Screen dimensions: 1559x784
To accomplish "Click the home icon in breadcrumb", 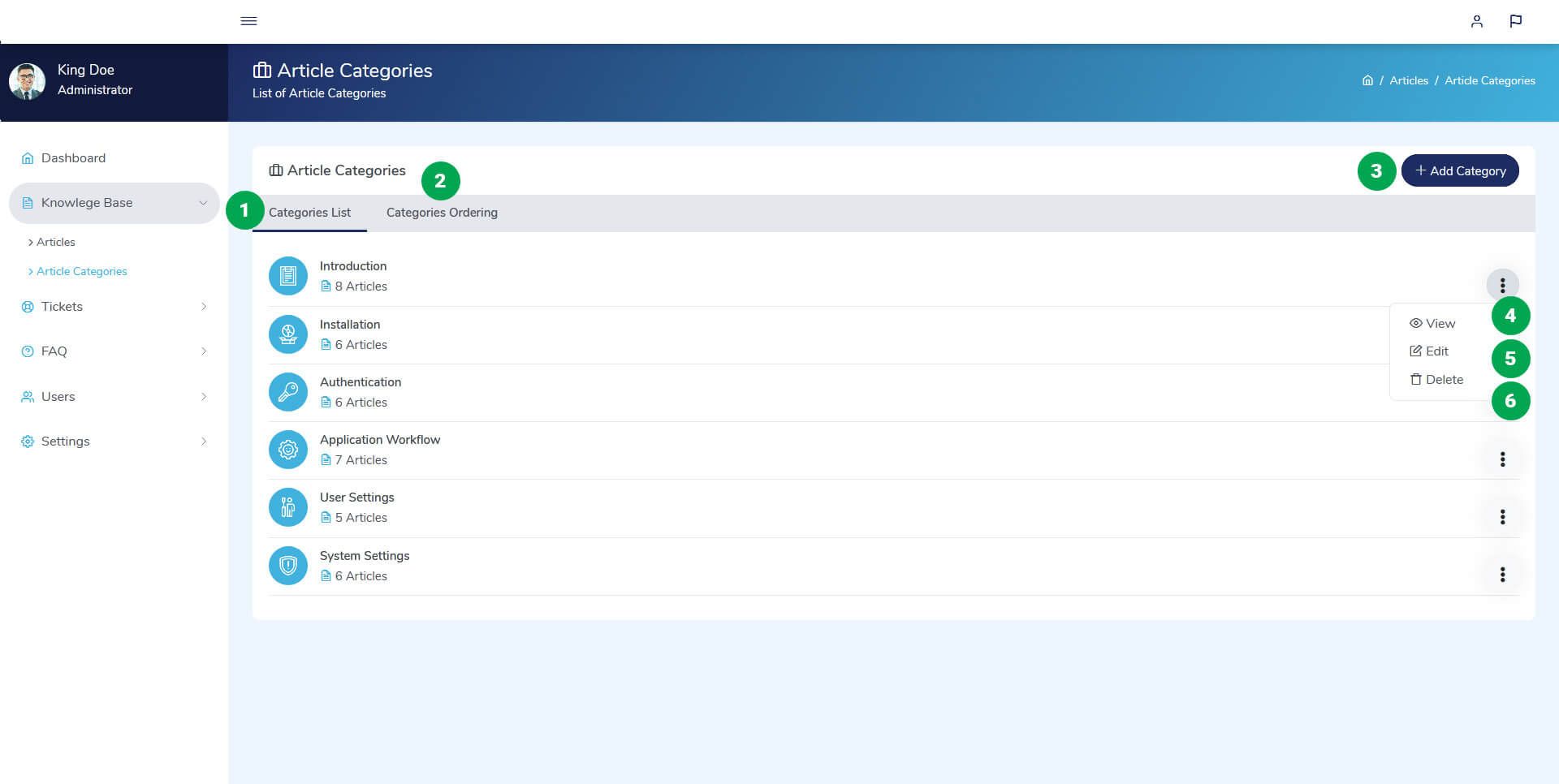I will click(x=1367, y=80).
